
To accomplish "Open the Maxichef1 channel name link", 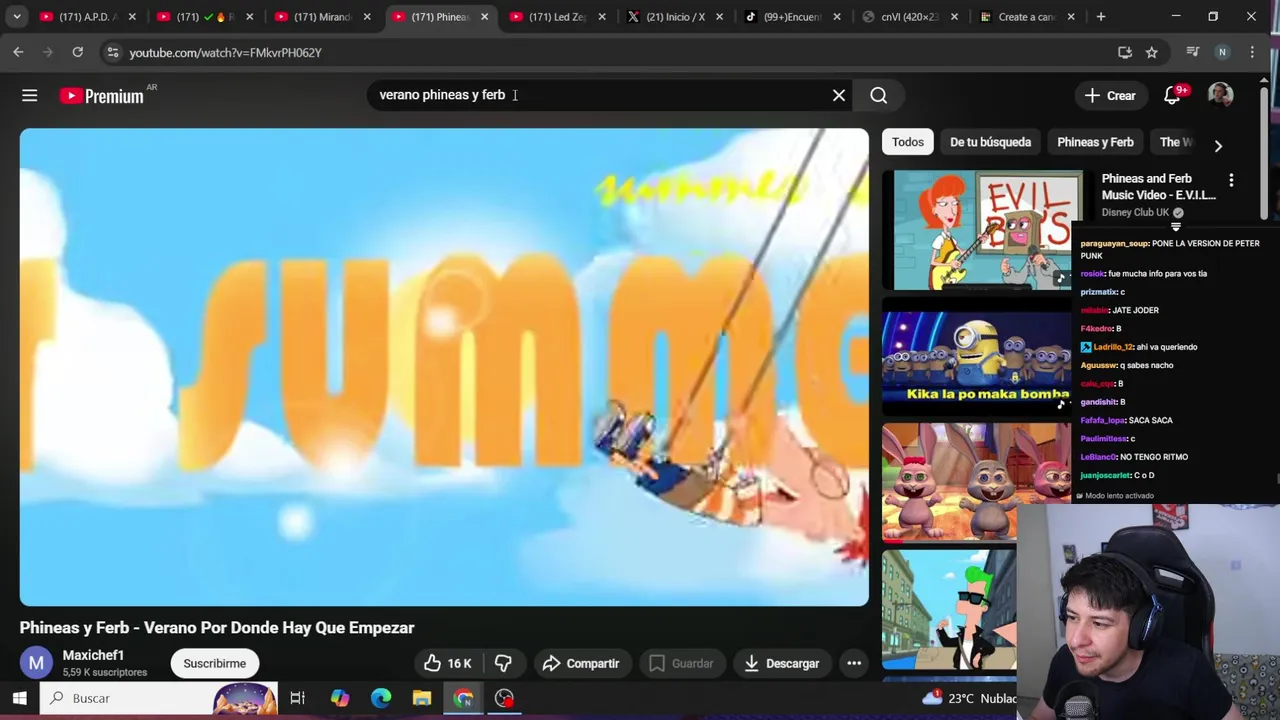I will (x=93, y=655).
